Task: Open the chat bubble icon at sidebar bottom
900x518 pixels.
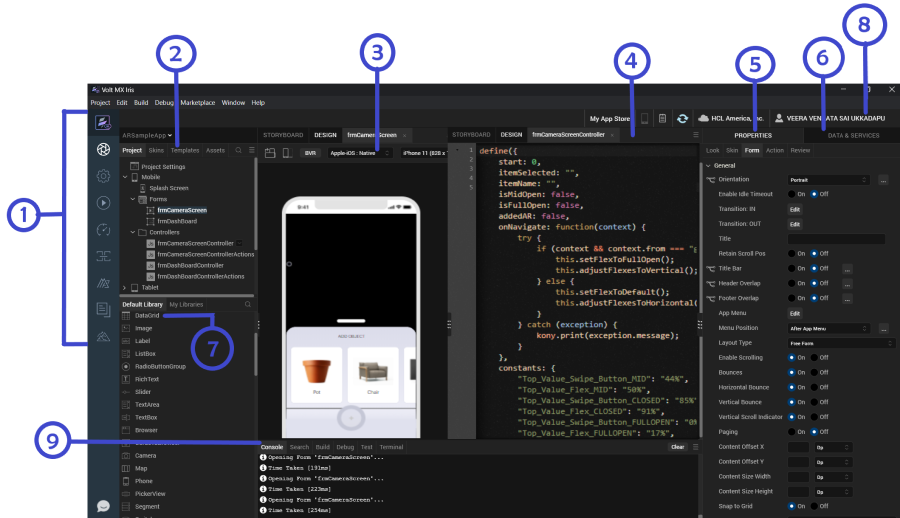Action: coord(103,506)
